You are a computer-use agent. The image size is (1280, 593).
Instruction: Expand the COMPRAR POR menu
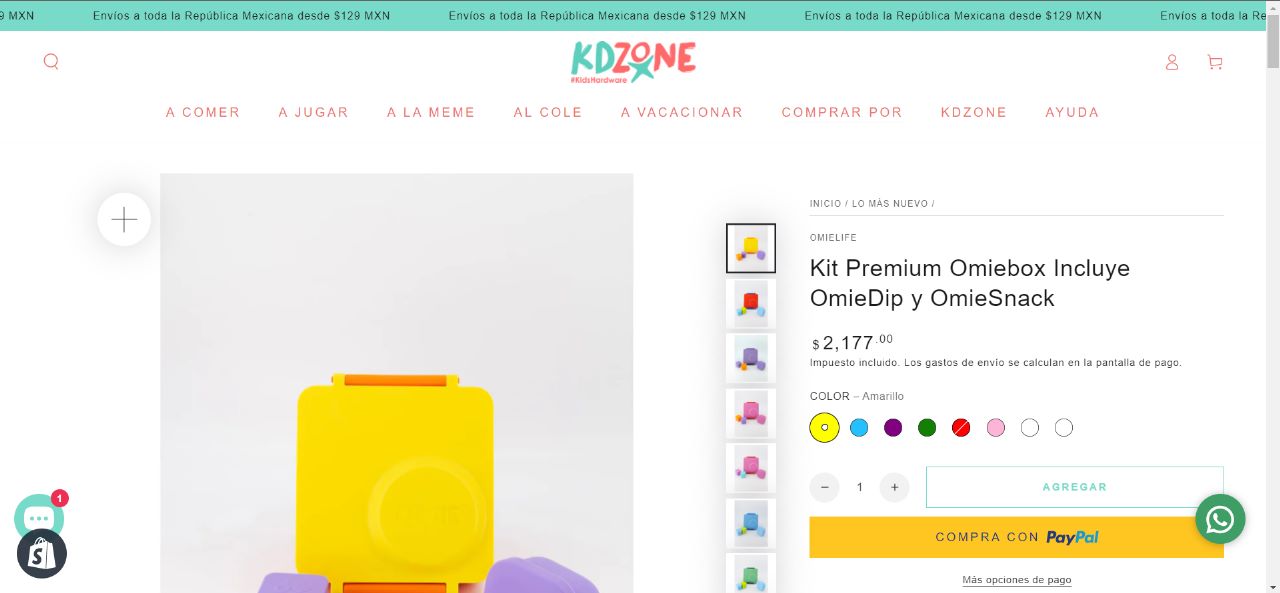[x=842, y=112]
